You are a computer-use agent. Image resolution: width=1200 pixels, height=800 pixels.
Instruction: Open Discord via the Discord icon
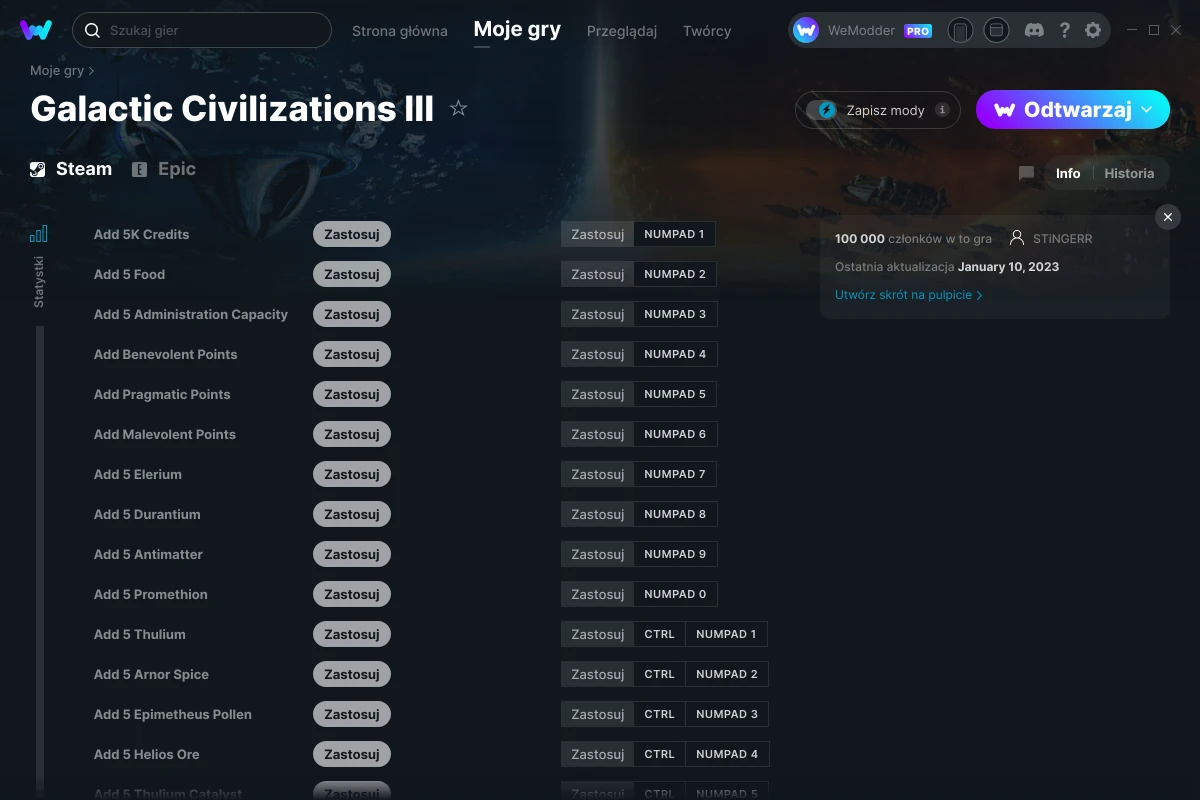pos(1035,30)
